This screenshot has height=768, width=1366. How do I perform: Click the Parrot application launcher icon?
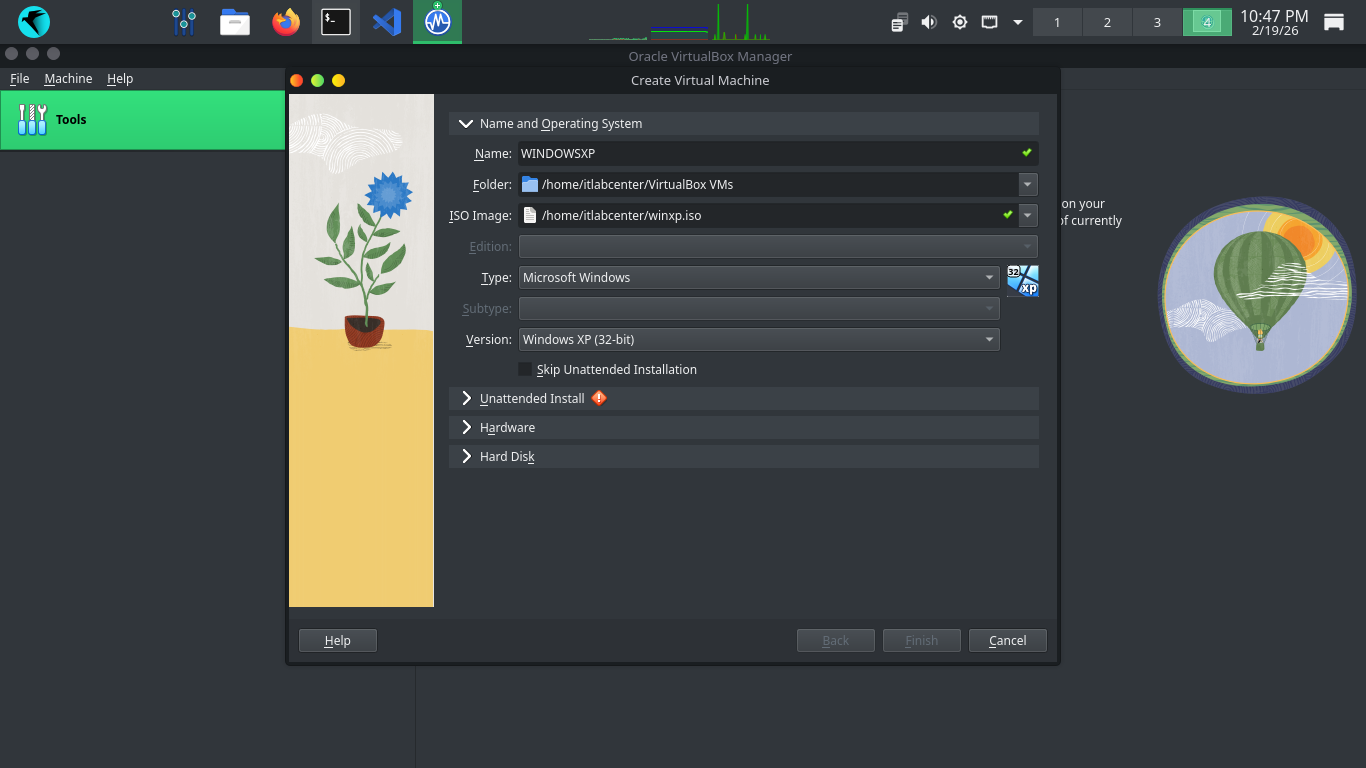click(34, 21)
